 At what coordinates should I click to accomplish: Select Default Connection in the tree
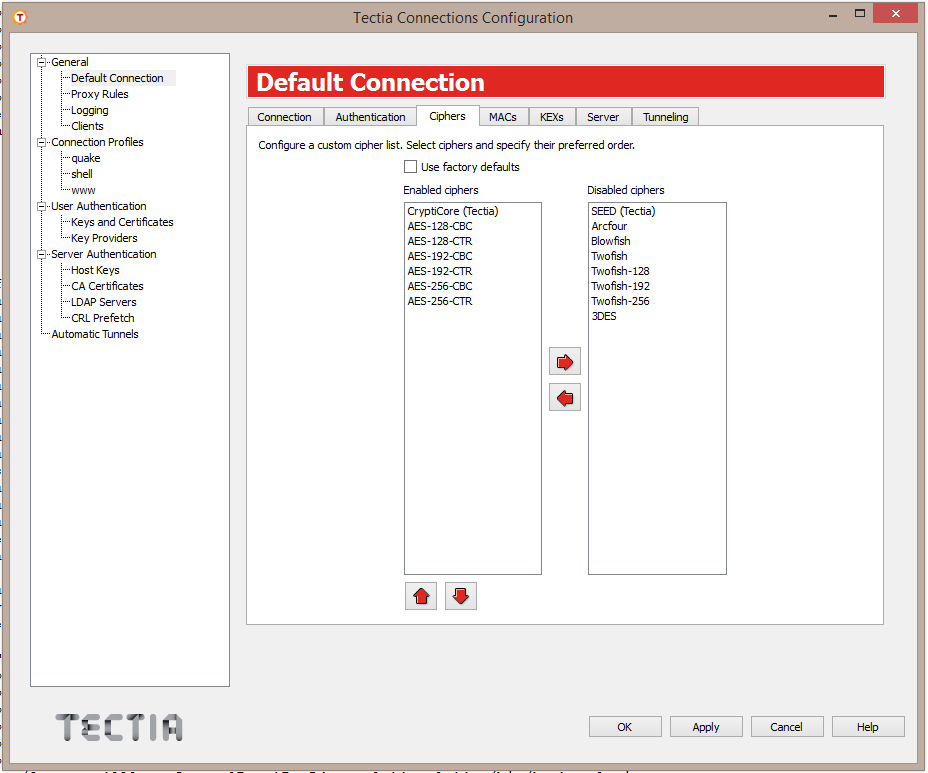point(117,78)
